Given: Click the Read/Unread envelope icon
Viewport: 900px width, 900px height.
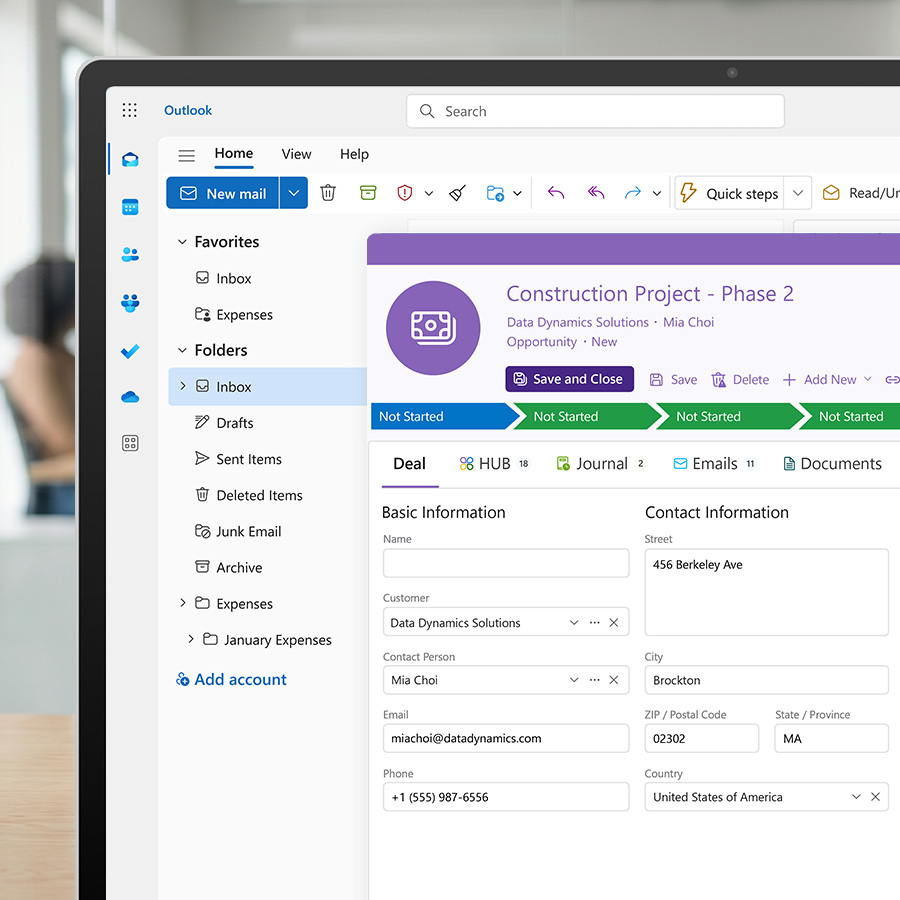Looking at the screenshot, I should tap(831, 192).
